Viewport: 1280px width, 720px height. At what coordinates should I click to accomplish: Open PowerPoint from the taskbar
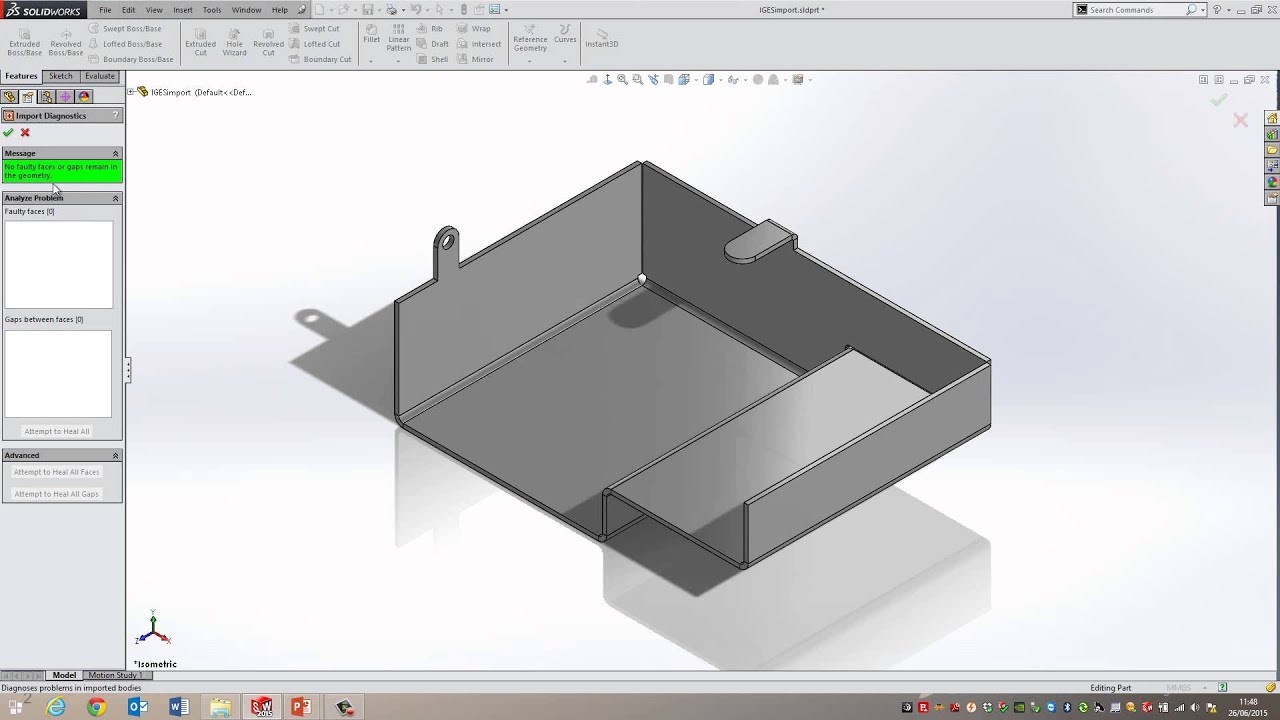(x=300, y=707)
